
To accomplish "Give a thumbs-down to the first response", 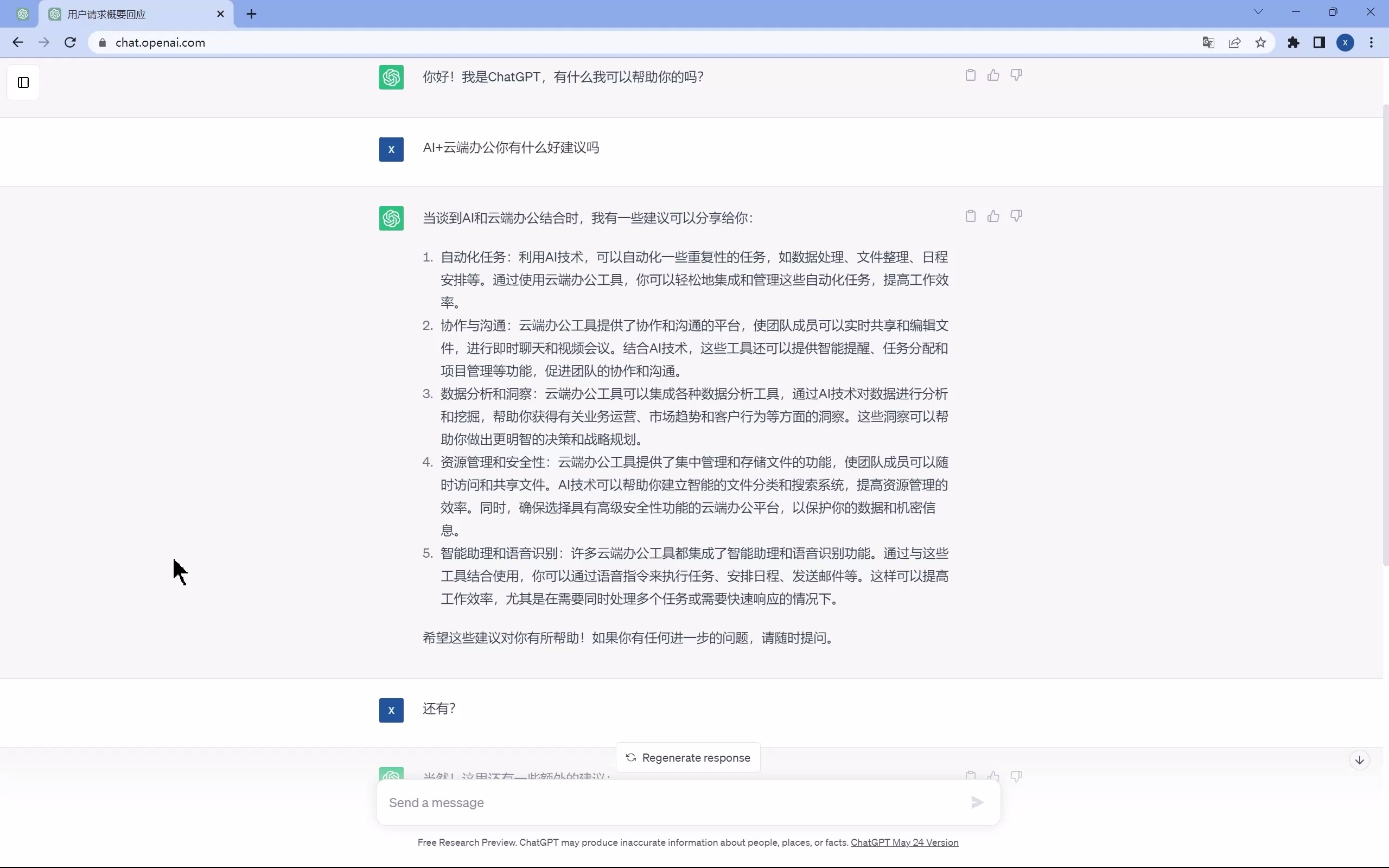I will [x=1016, y=75].
